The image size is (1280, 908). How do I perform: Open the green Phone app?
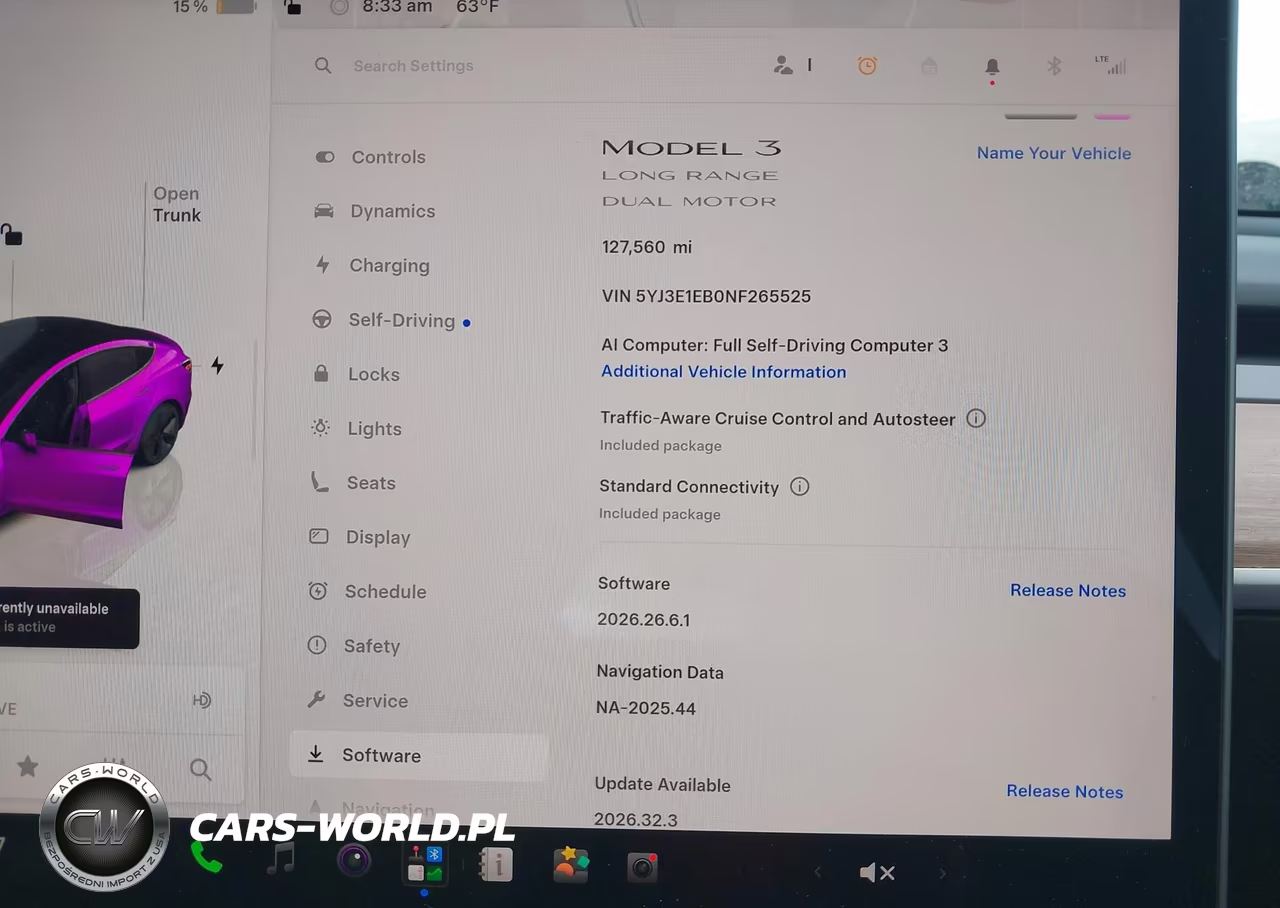click(206, 857)
